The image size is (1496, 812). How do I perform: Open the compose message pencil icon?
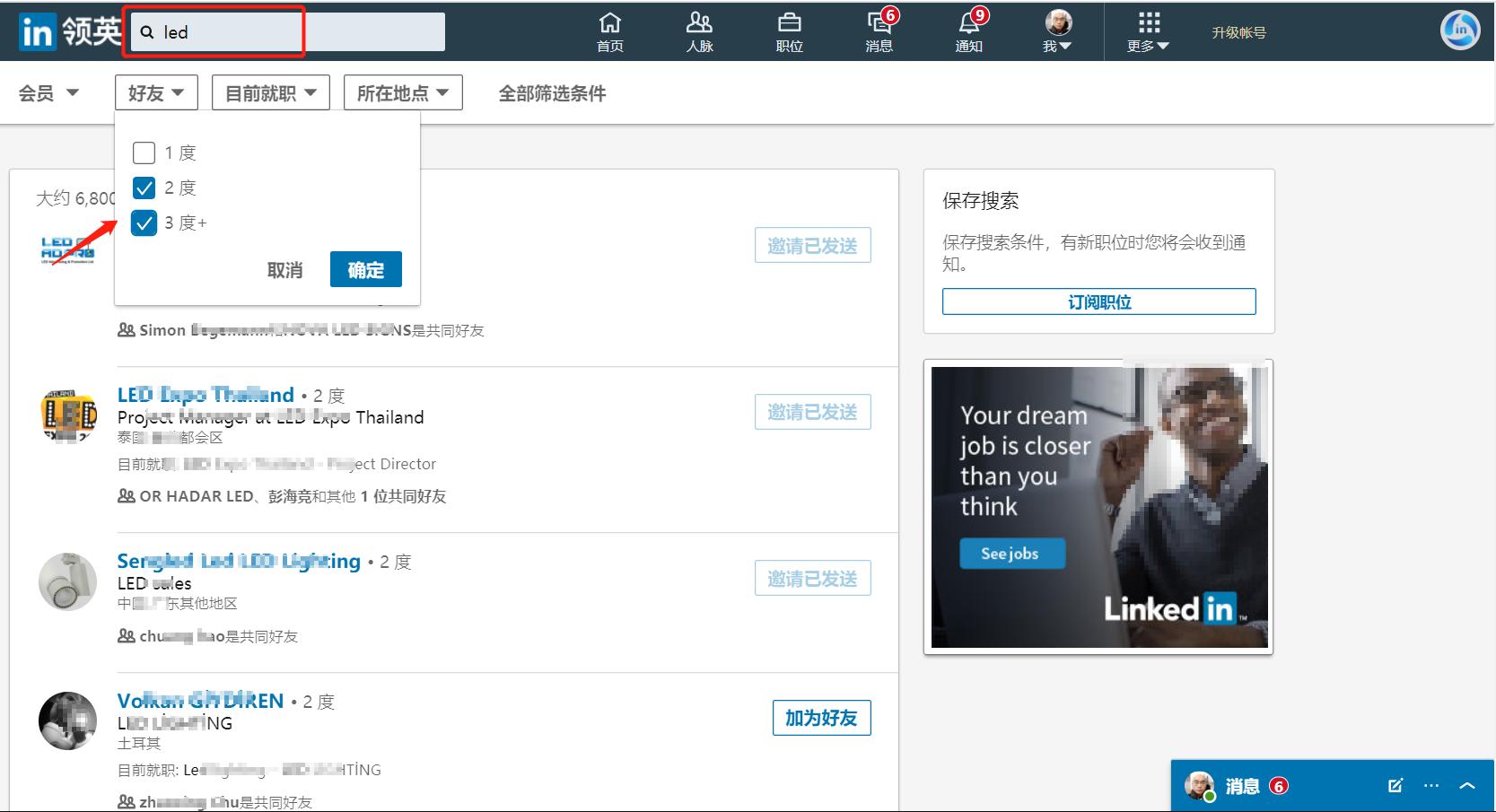[1395, 785]
